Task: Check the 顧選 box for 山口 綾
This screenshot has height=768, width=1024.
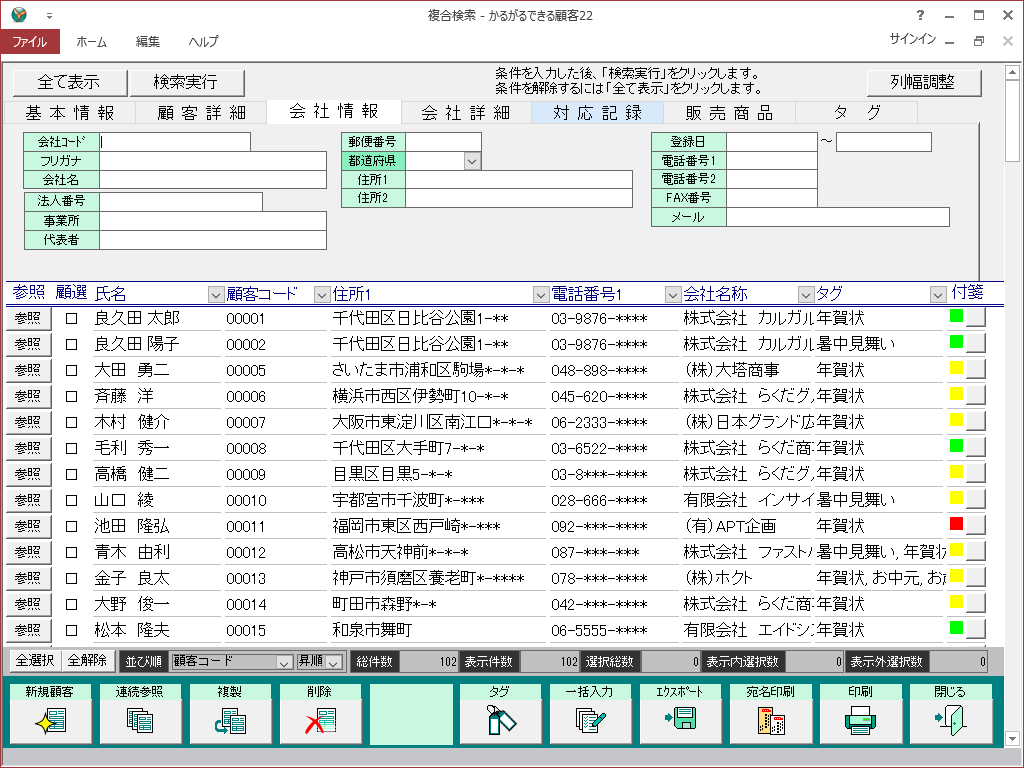Action: (72, 501)
